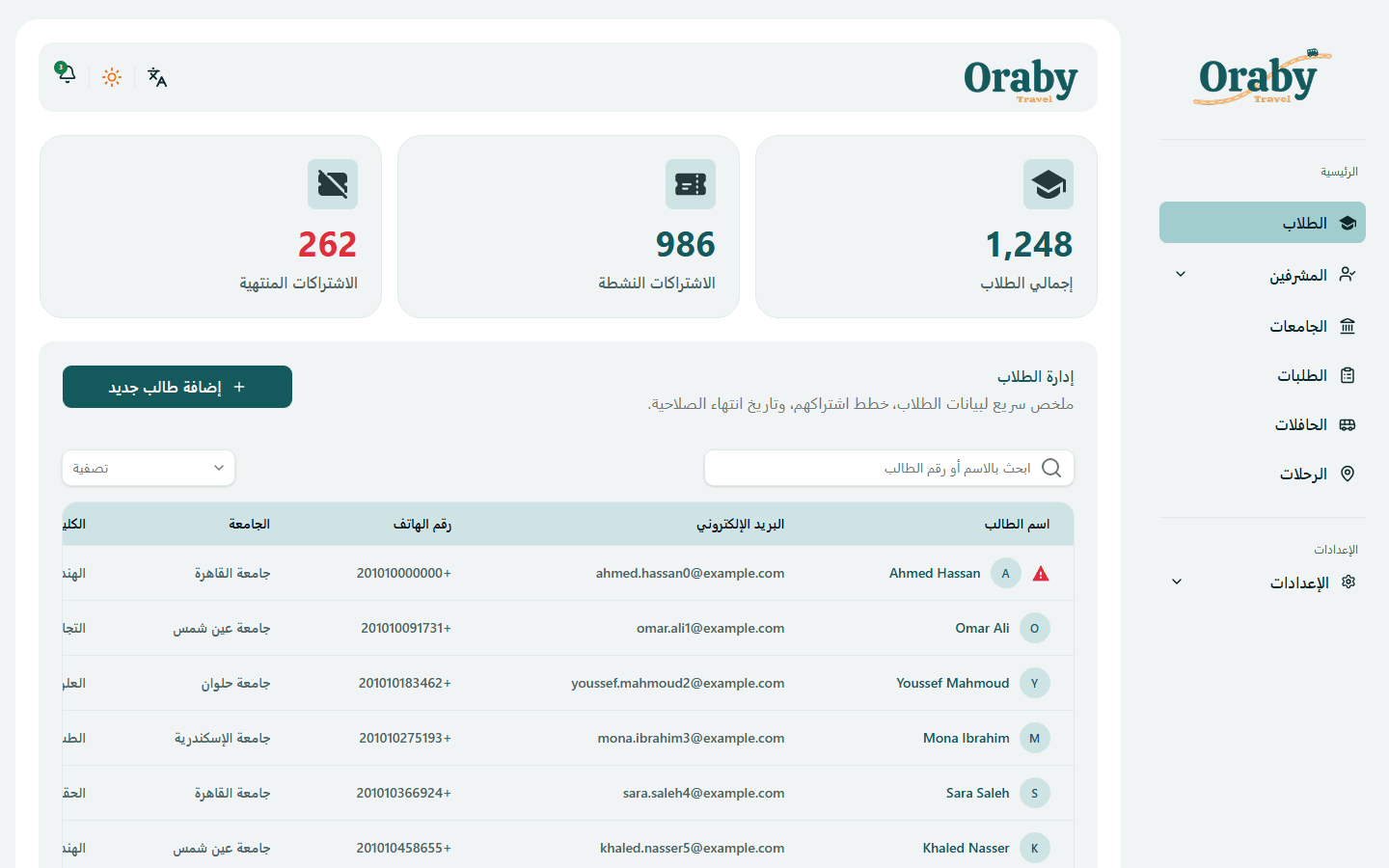The height and width of the screenshot is (868, 1389).
Task: Open the notifications bell icon
Action: [x=66, y=74]
